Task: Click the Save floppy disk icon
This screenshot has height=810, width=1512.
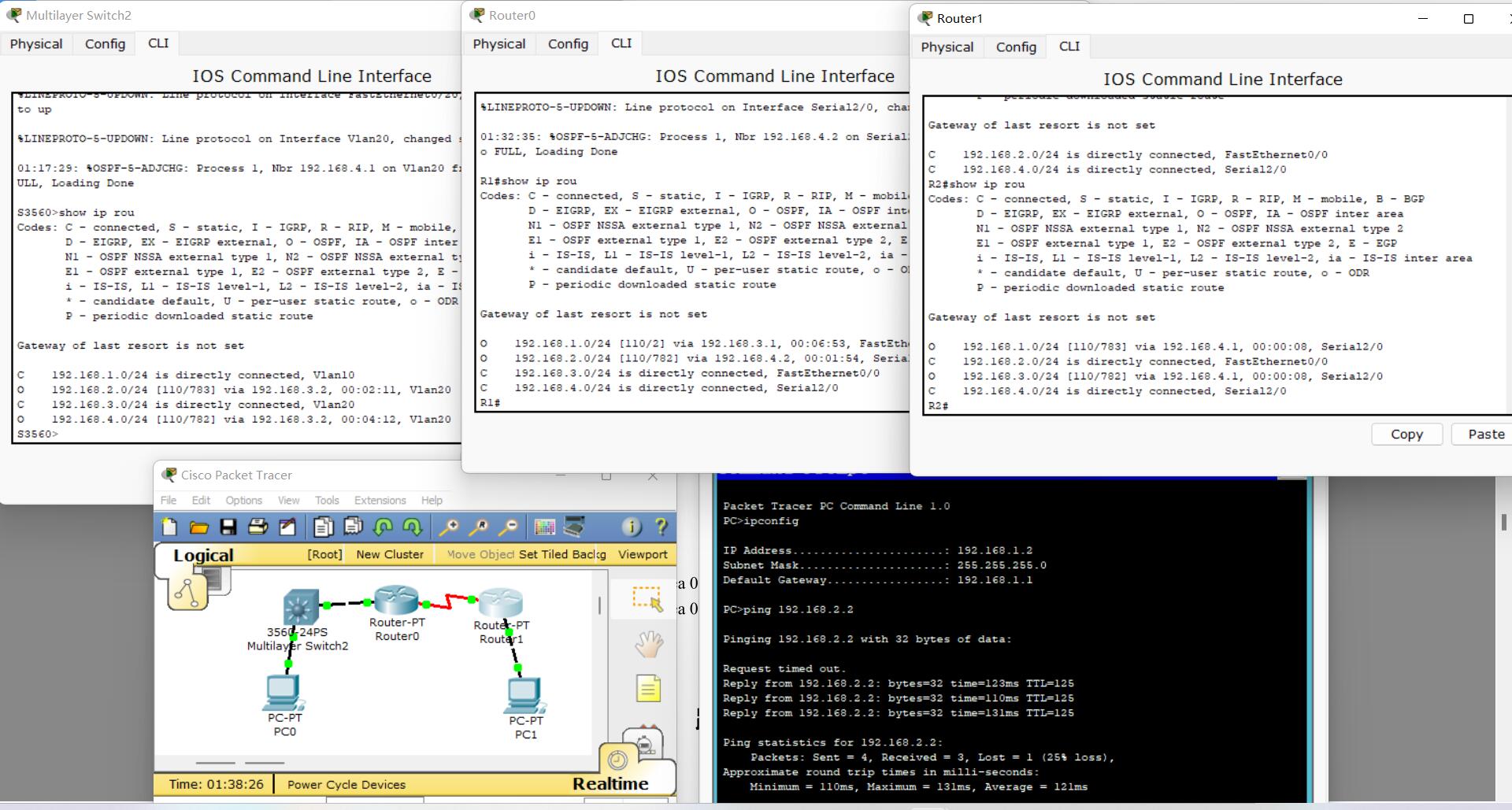Action: pyautogui.click(x=228, y=527)
